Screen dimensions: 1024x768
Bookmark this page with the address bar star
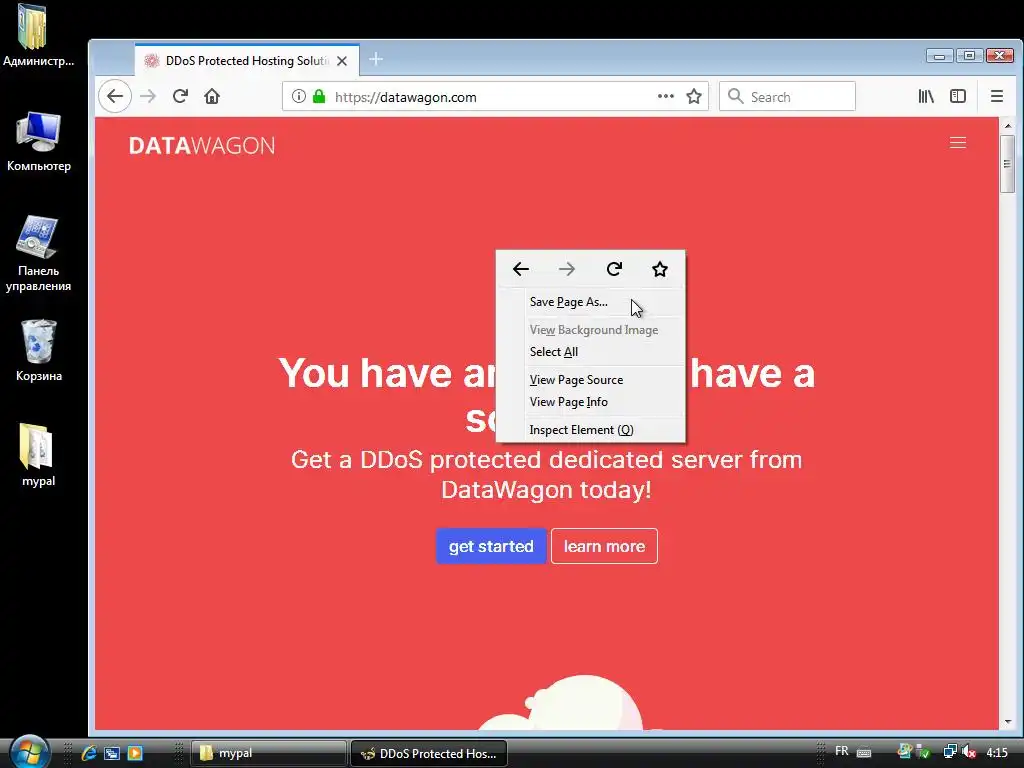694,97
